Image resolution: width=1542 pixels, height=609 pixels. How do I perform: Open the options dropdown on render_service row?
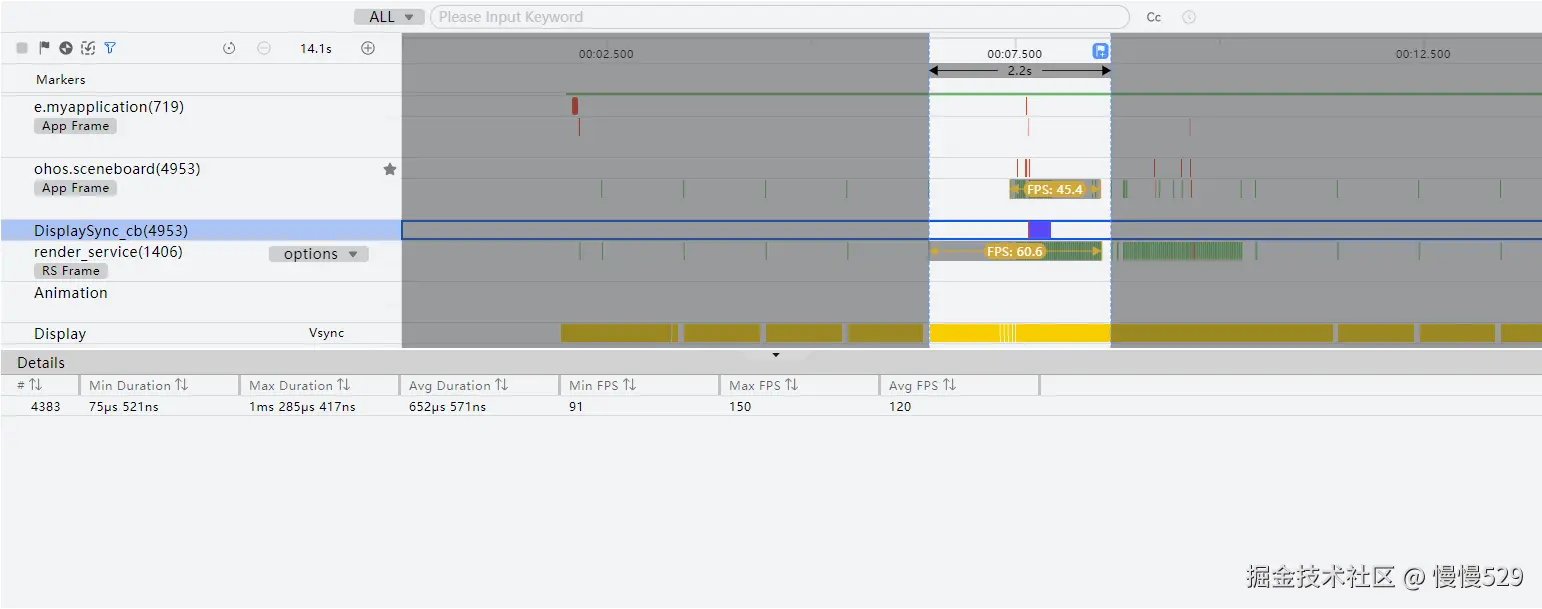(319, 254)
